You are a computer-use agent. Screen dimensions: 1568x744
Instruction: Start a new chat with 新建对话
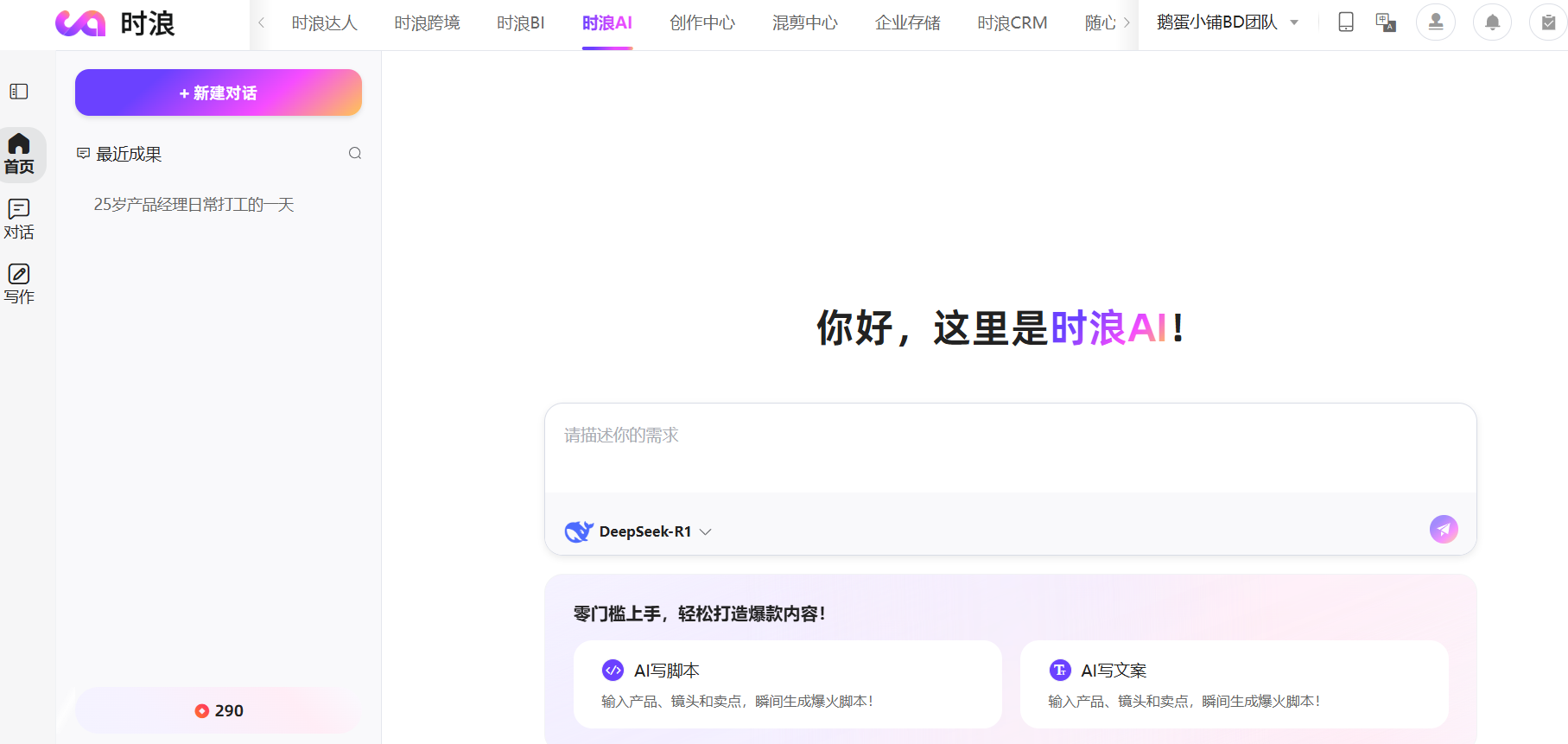(x=219, y=92)
